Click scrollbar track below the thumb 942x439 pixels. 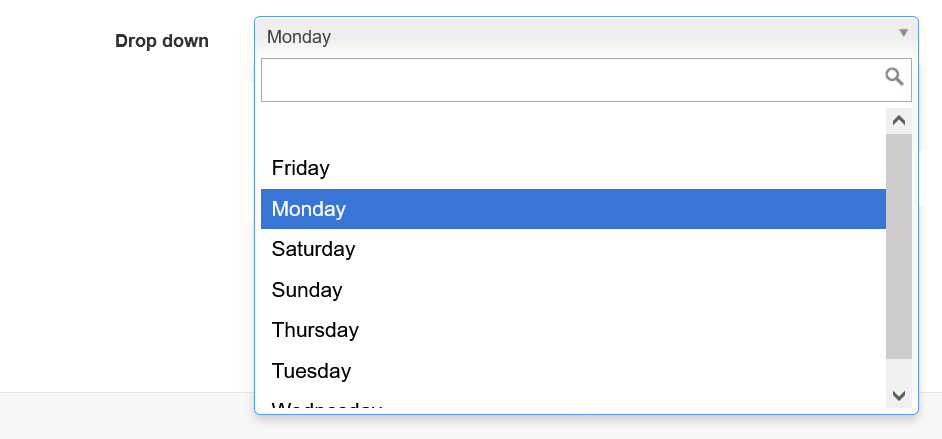tap(899, 371)
